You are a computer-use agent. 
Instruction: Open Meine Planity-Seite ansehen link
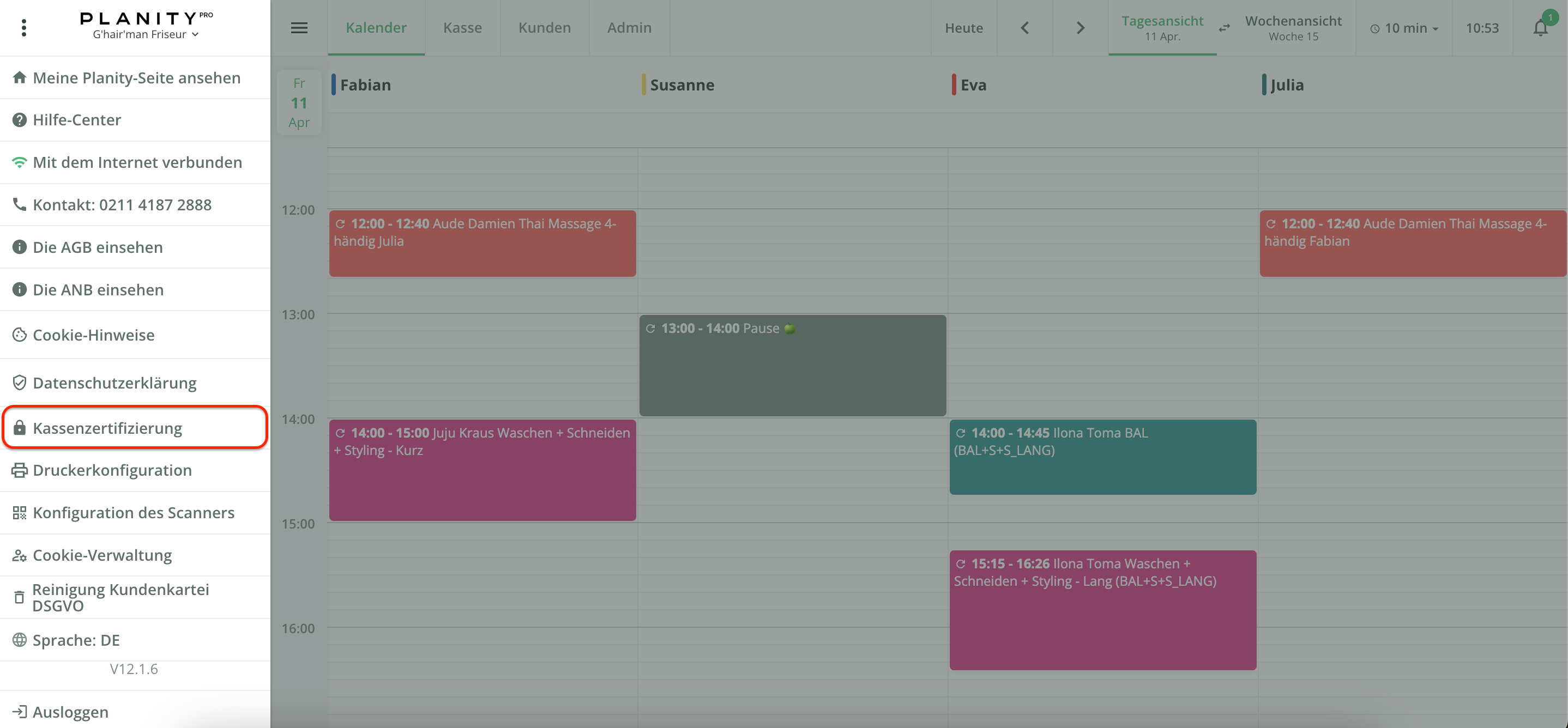coord(135,78)
